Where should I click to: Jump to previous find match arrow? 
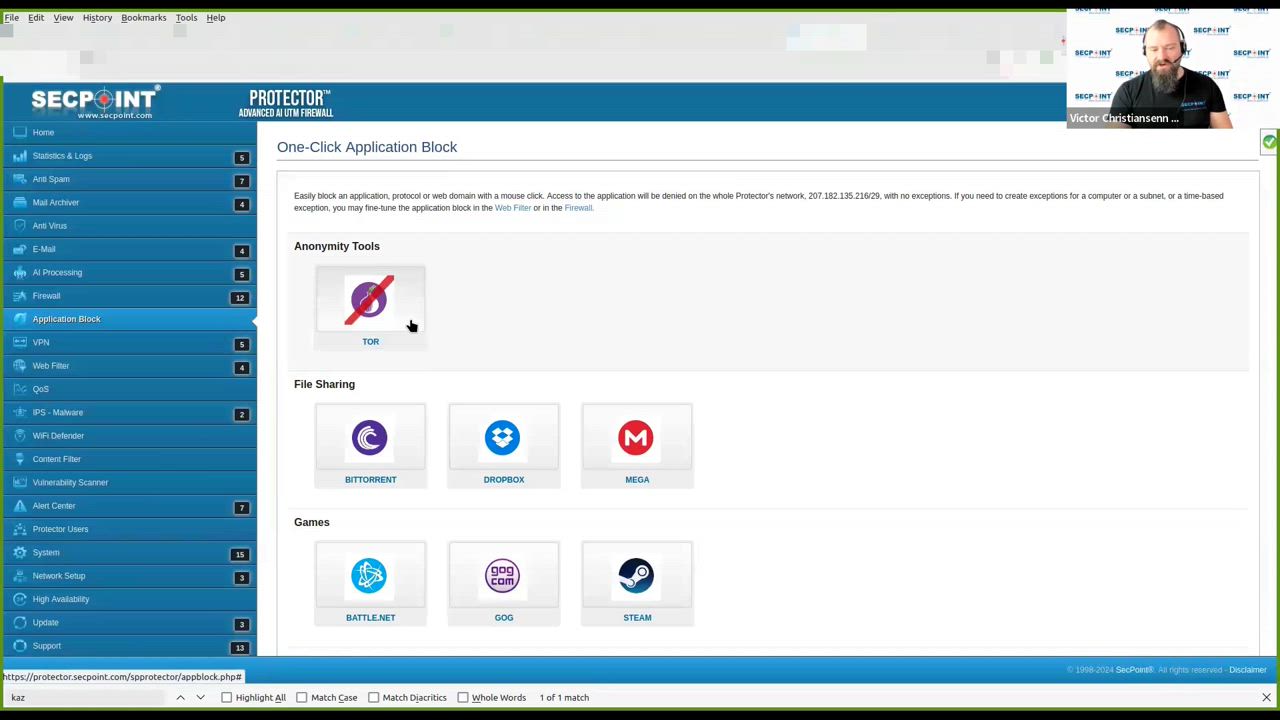[180, 698]
